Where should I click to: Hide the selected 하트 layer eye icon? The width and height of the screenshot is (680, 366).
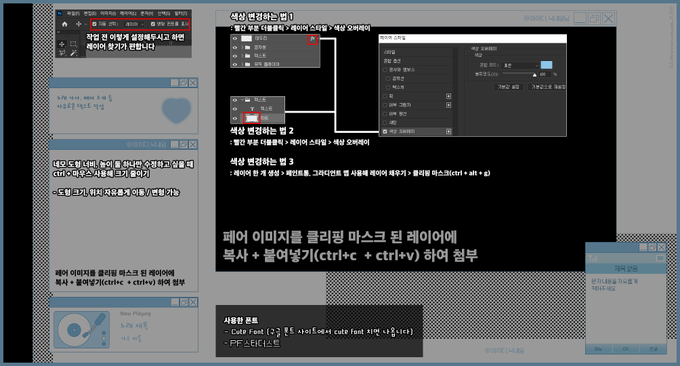pos(235,118)
